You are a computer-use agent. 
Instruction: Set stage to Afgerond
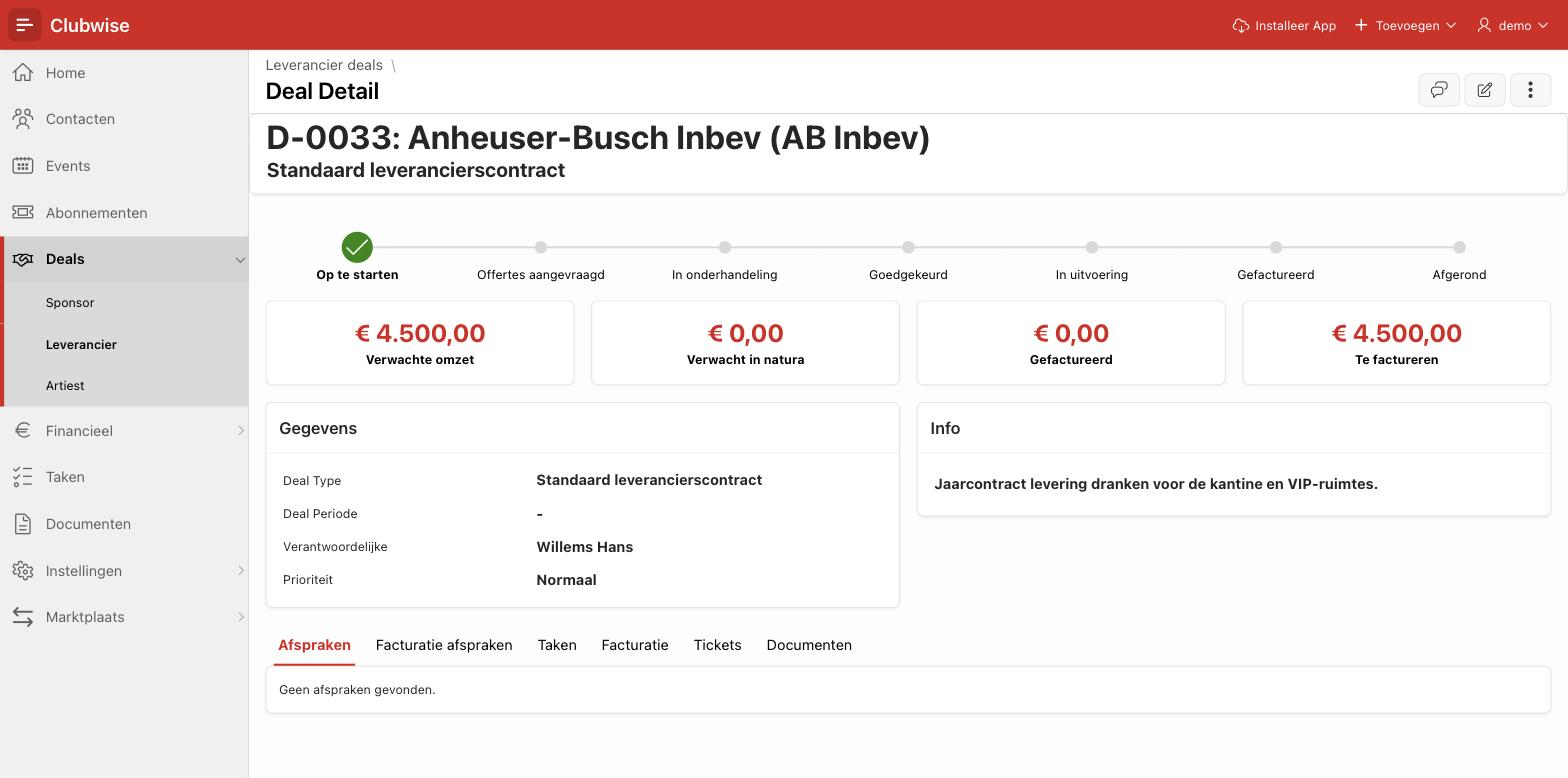click(x=1460, y=247)
